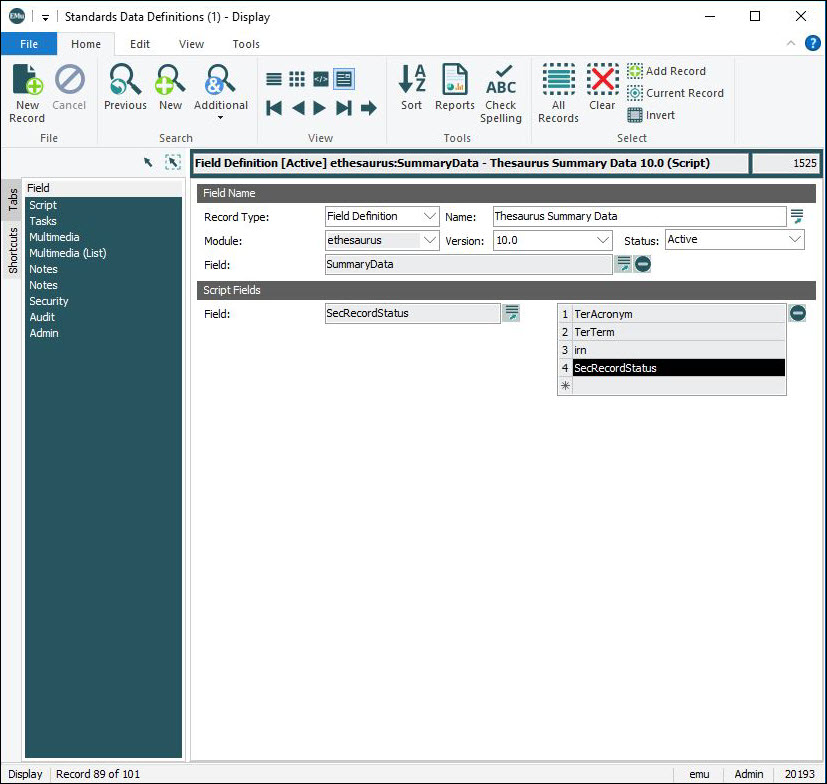Detach the attached SummaryData field
827x784 pixels.
tap(643, 264)
